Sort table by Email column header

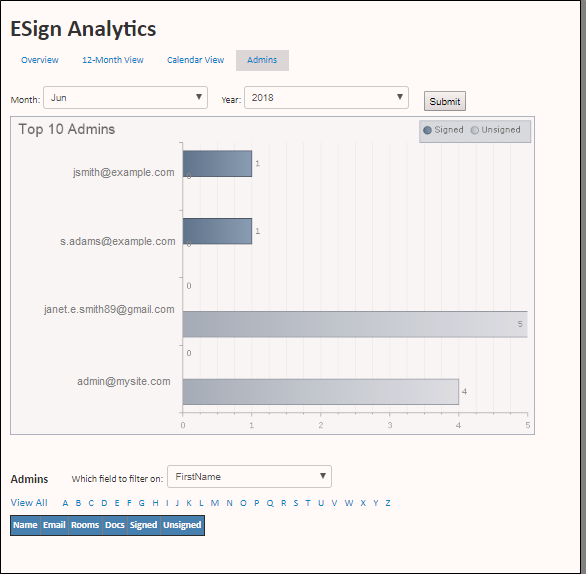coord(54,525)
